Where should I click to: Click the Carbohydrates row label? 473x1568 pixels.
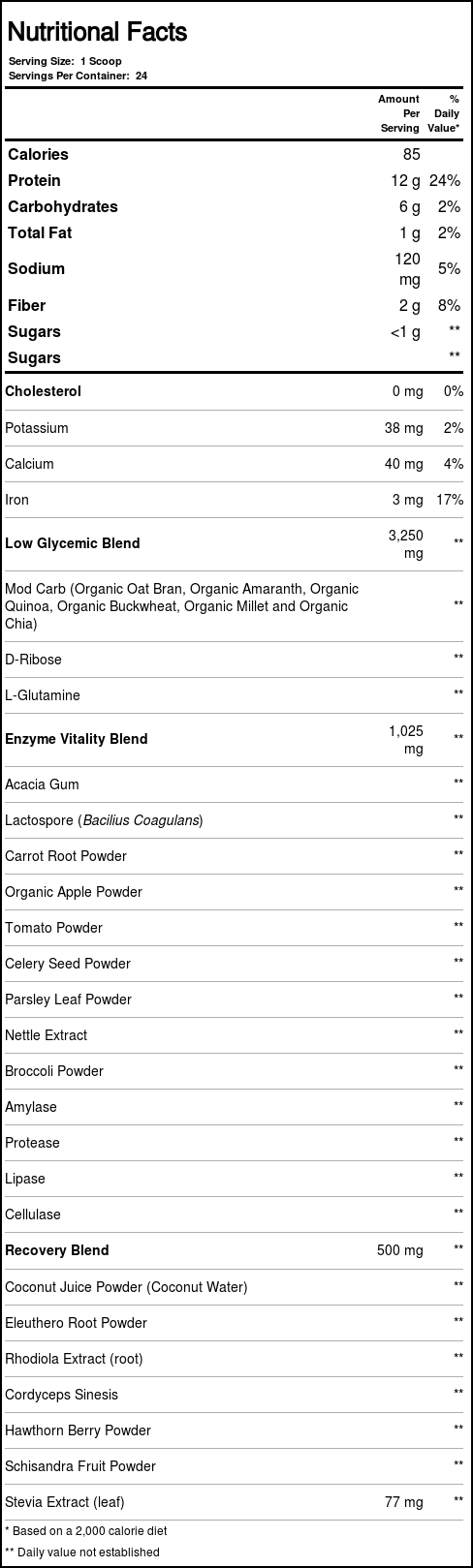click(x=63, y=206)
